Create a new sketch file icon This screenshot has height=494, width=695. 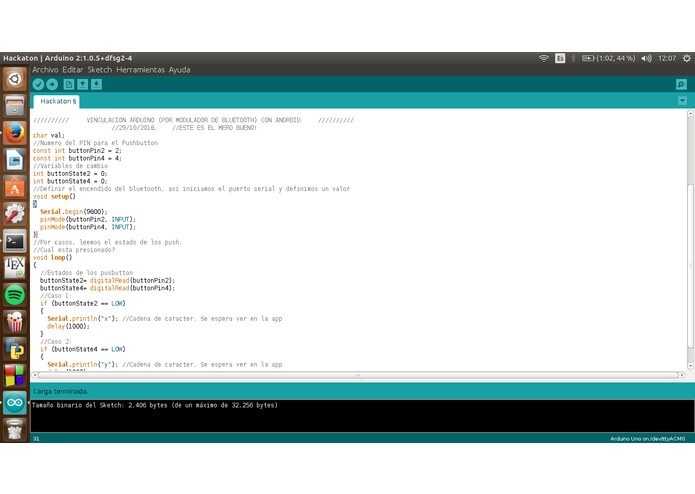coord(69,84)
